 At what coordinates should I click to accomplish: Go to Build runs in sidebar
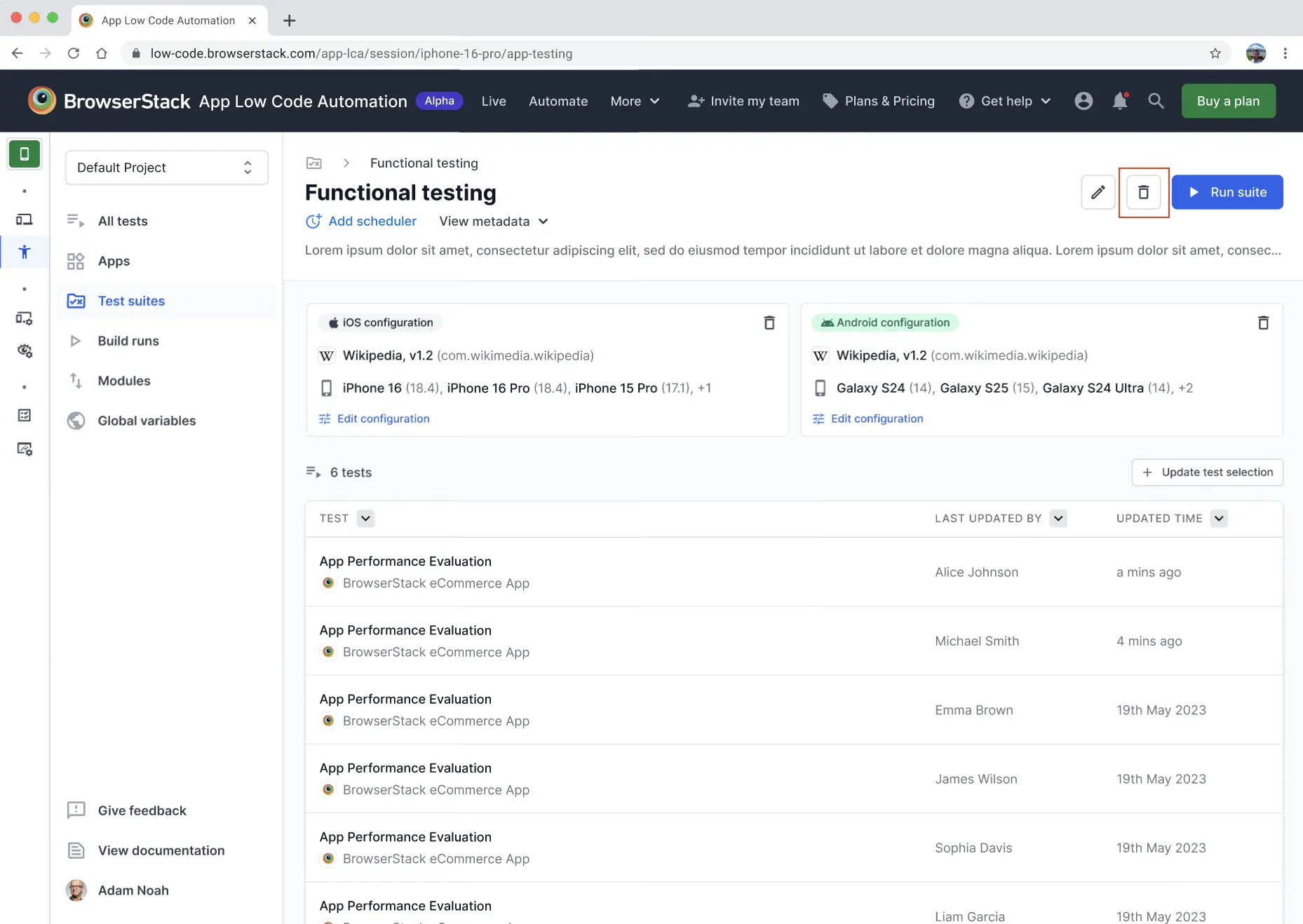click(128, 341)
